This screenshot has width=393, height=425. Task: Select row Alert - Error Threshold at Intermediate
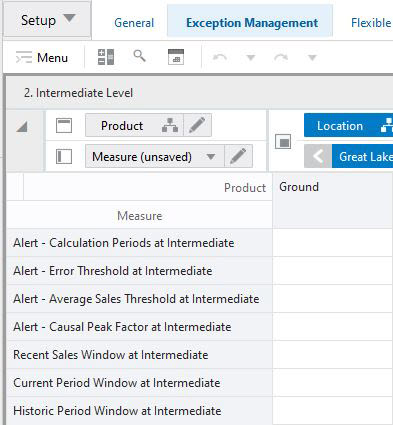139,271
